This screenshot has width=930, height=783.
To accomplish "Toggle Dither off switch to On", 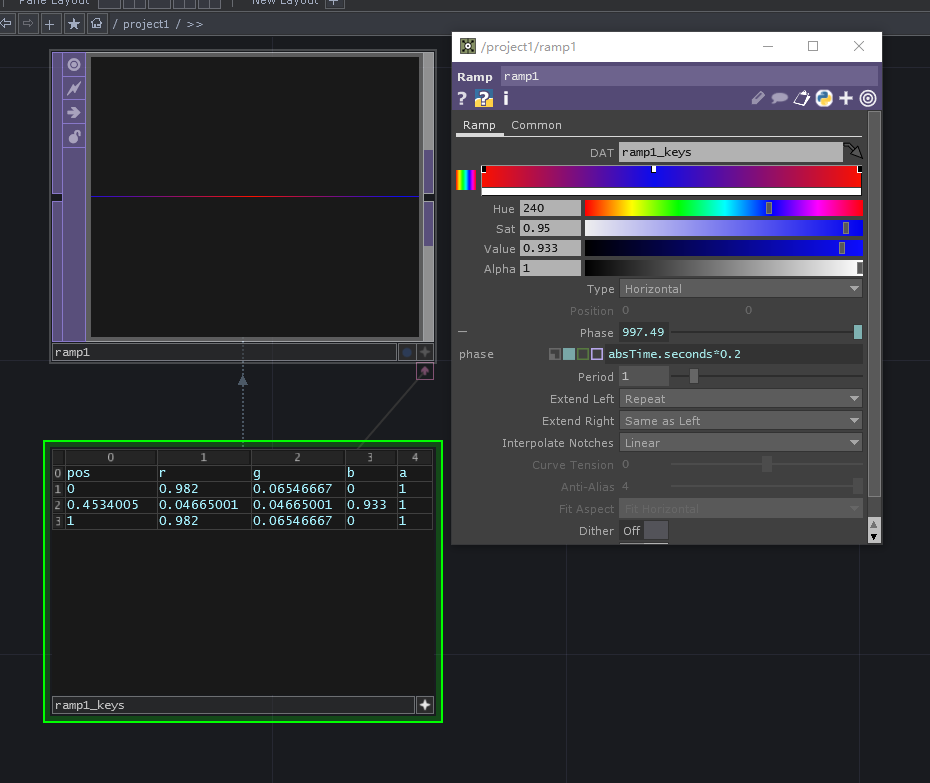I will tap(654, 531).
